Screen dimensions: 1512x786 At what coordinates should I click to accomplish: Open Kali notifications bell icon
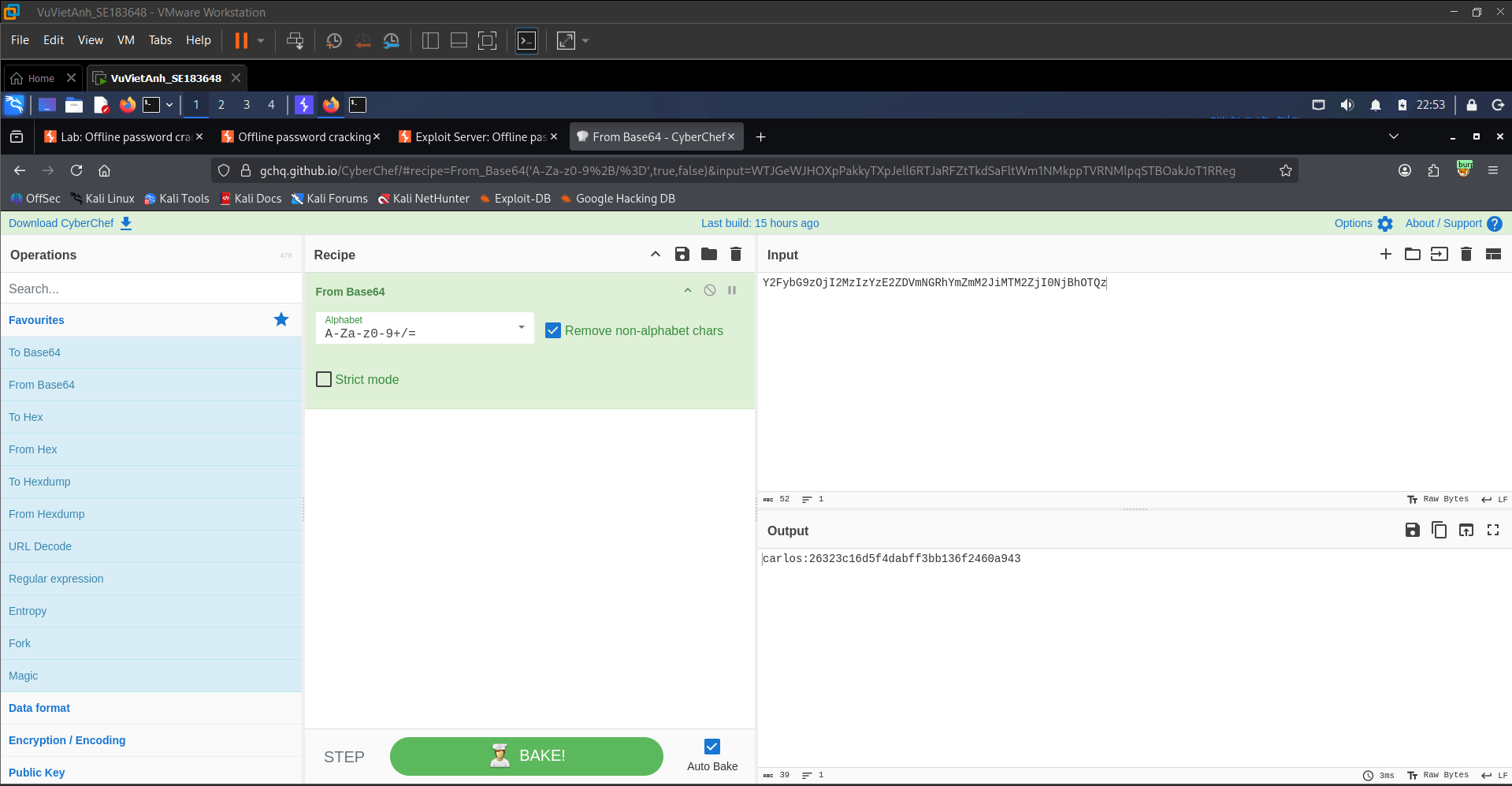point(1376,105)
